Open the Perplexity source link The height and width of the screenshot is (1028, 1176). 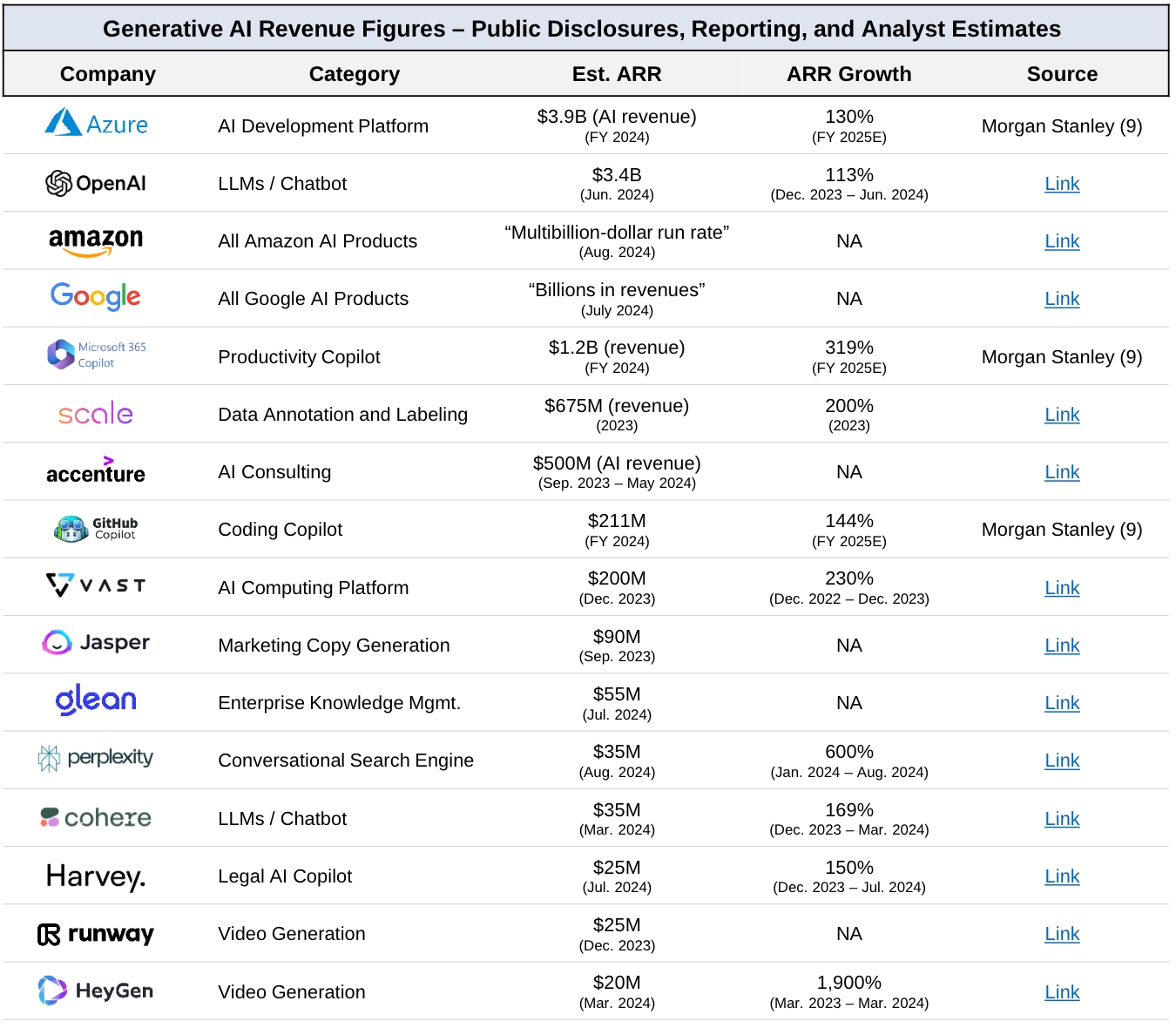point(1061,761)
